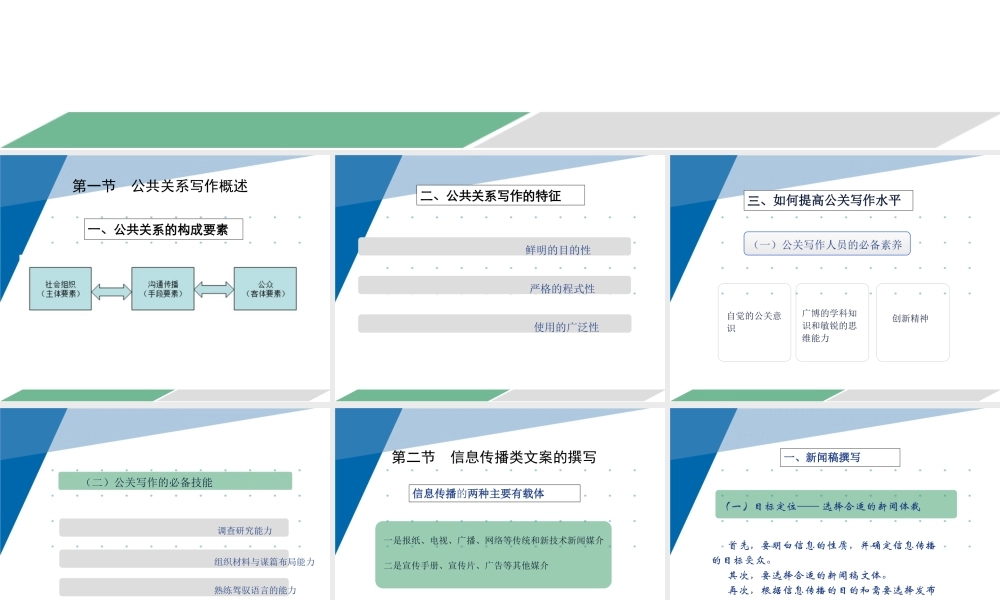Select the 社会组织（主体要素） flowchart box
This screenshot has width=1000, height=600.
coord(62,289)
